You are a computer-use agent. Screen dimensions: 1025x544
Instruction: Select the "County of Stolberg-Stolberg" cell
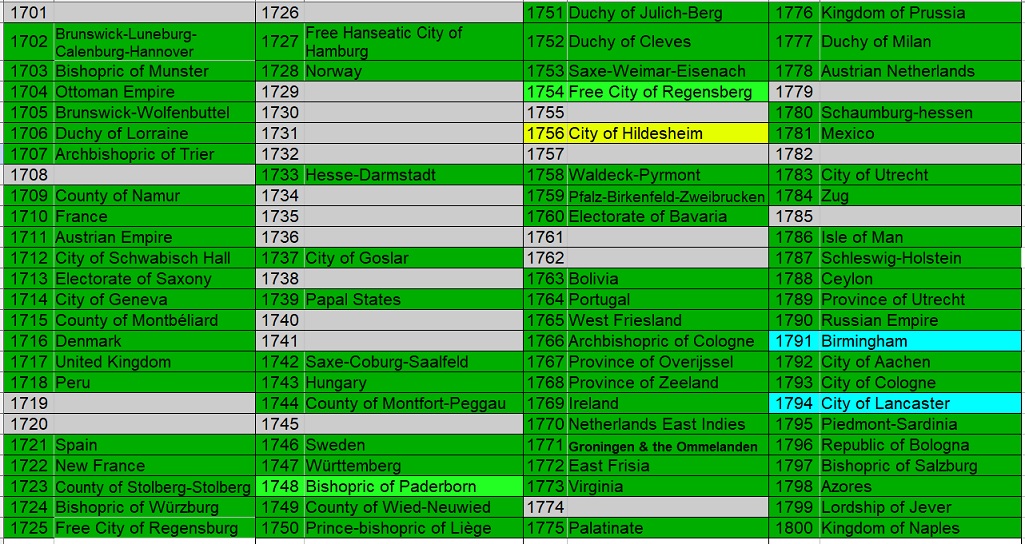click(154, 487)
